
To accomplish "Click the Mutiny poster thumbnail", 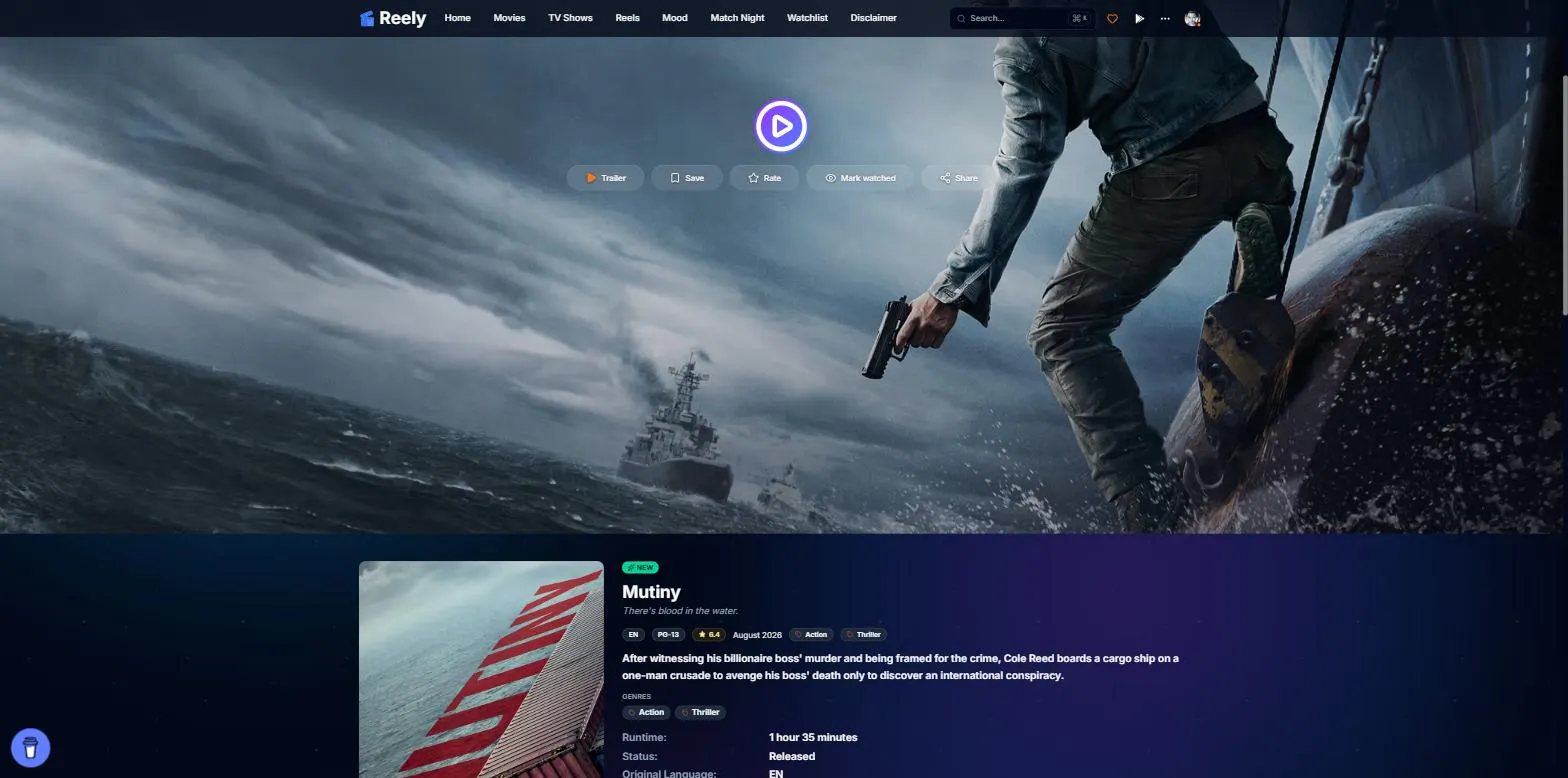I will coord(481,669).
